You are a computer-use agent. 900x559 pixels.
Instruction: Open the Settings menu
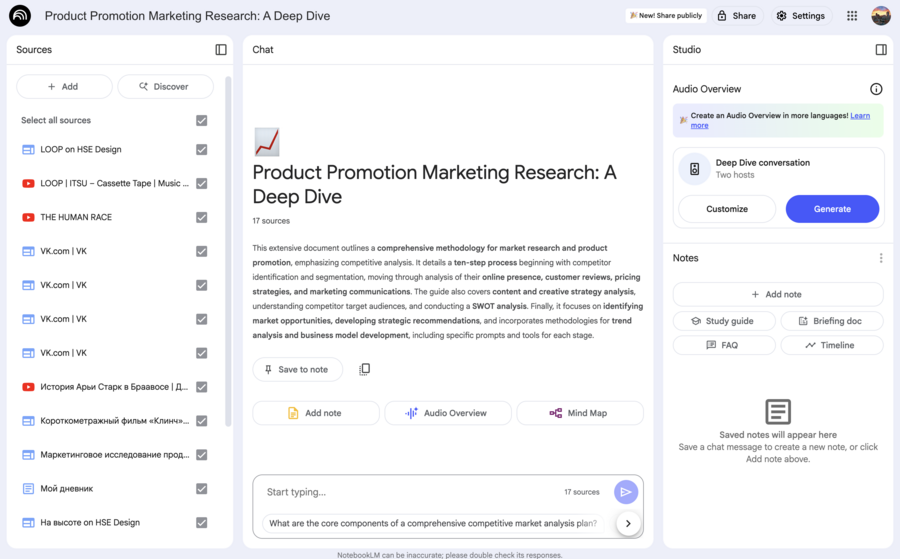[x=800, y=16]
